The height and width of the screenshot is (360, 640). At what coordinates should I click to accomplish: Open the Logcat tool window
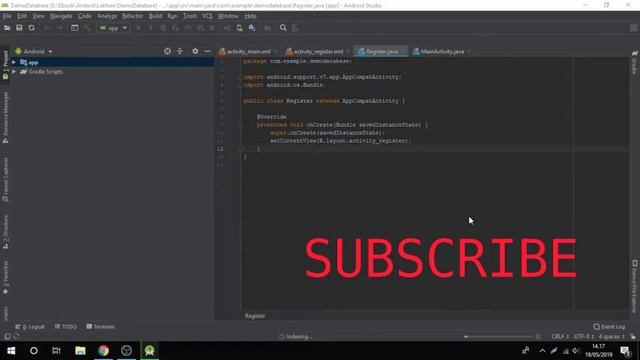(30, 327)
